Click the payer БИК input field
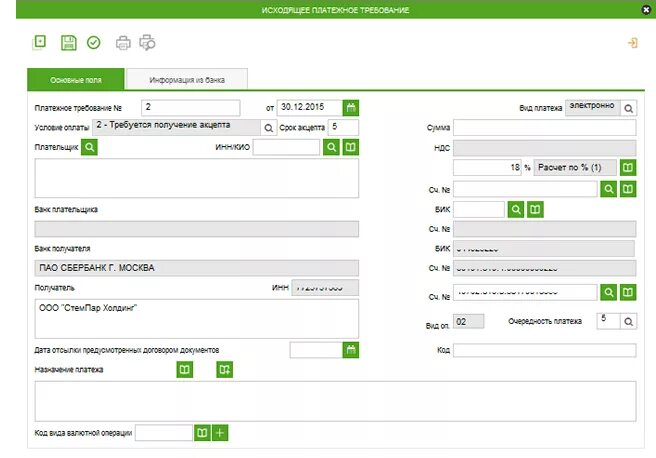 tap(479, 209)
